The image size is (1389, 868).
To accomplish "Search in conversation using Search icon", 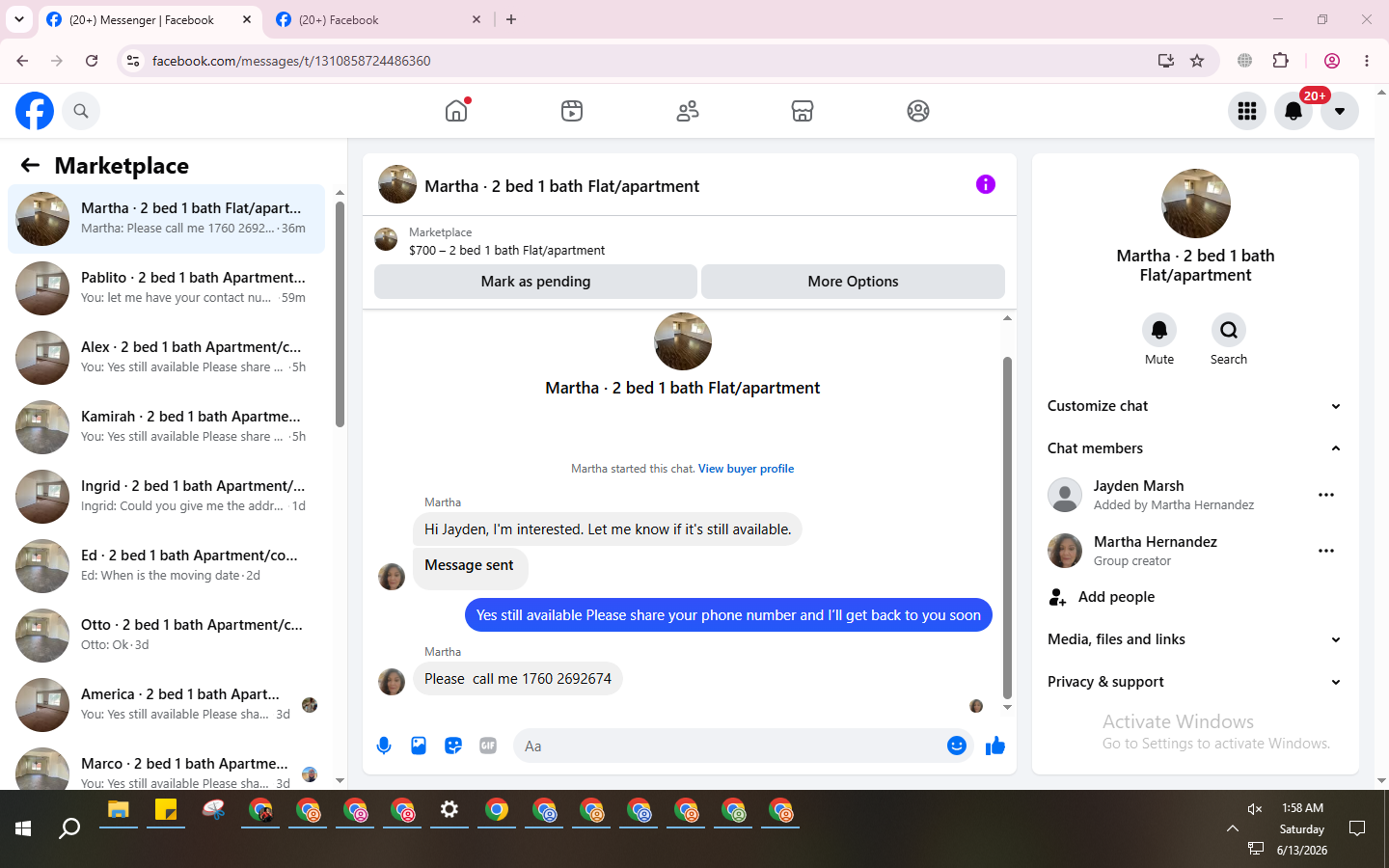I will [1229, 331].
